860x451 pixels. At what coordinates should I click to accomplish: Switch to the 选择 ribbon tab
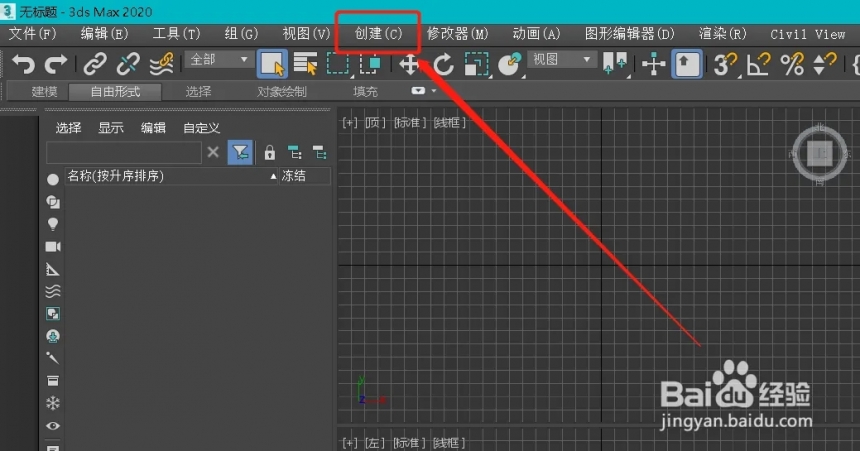click(x=198, y=92)
